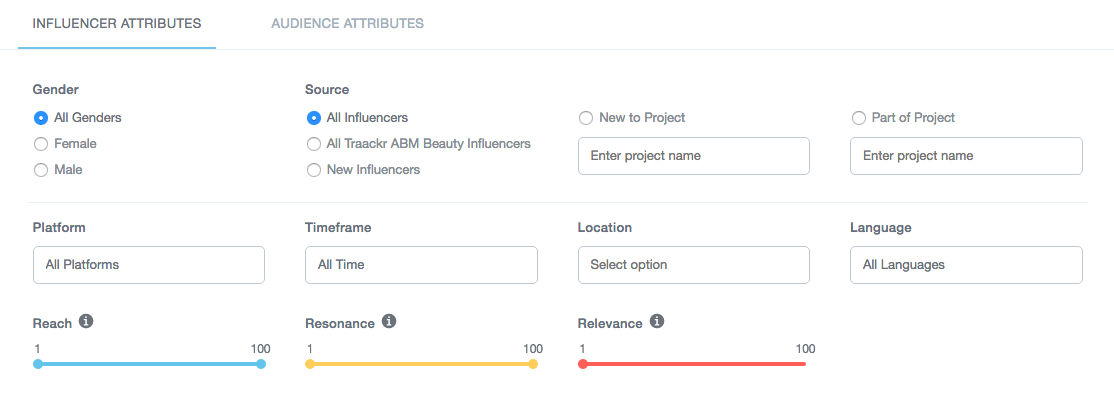Click the Resonance info icon
The image size is (1114, 393).
tap(389, 322)
